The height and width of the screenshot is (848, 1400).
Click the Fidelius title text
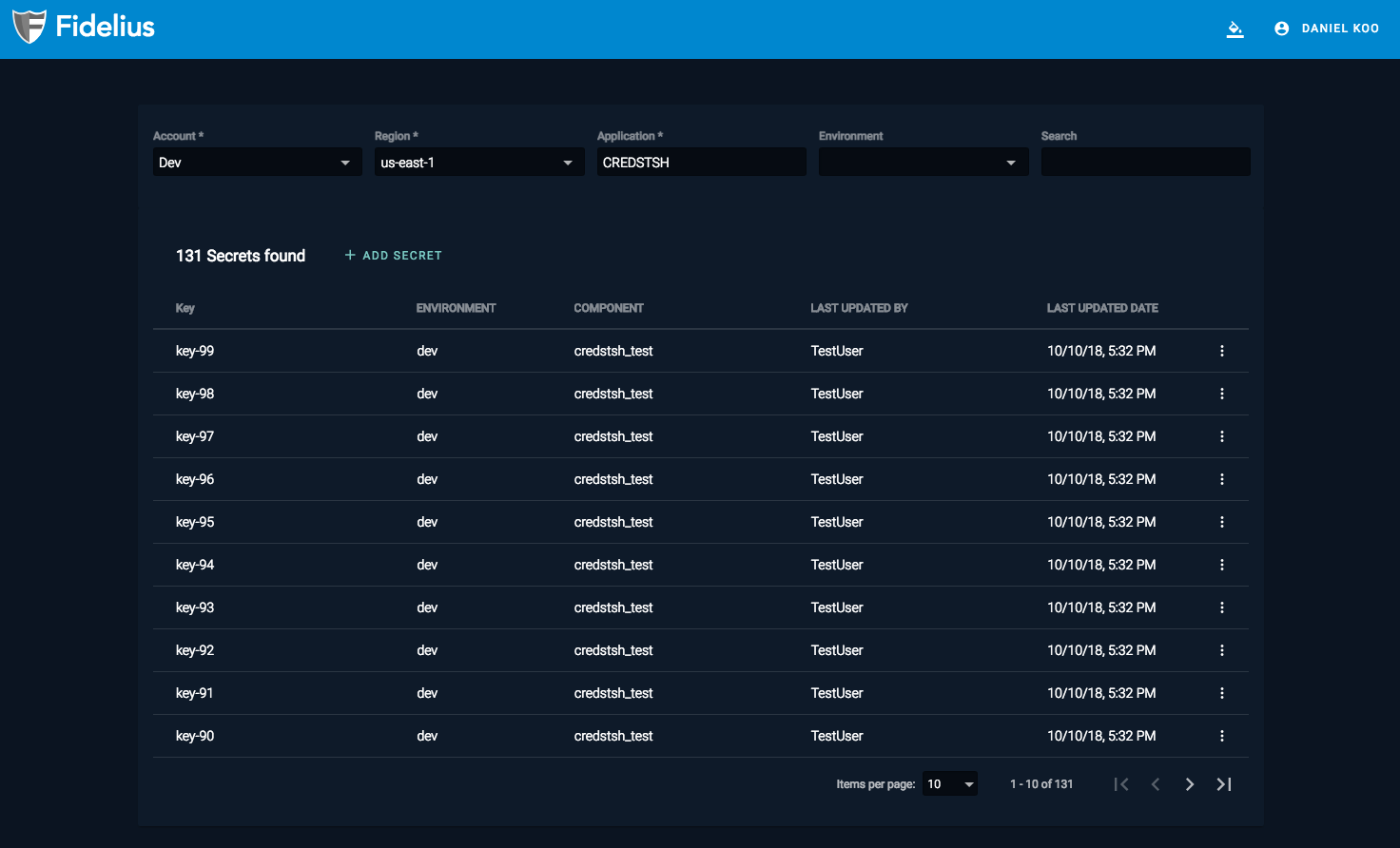pos(106,27)
